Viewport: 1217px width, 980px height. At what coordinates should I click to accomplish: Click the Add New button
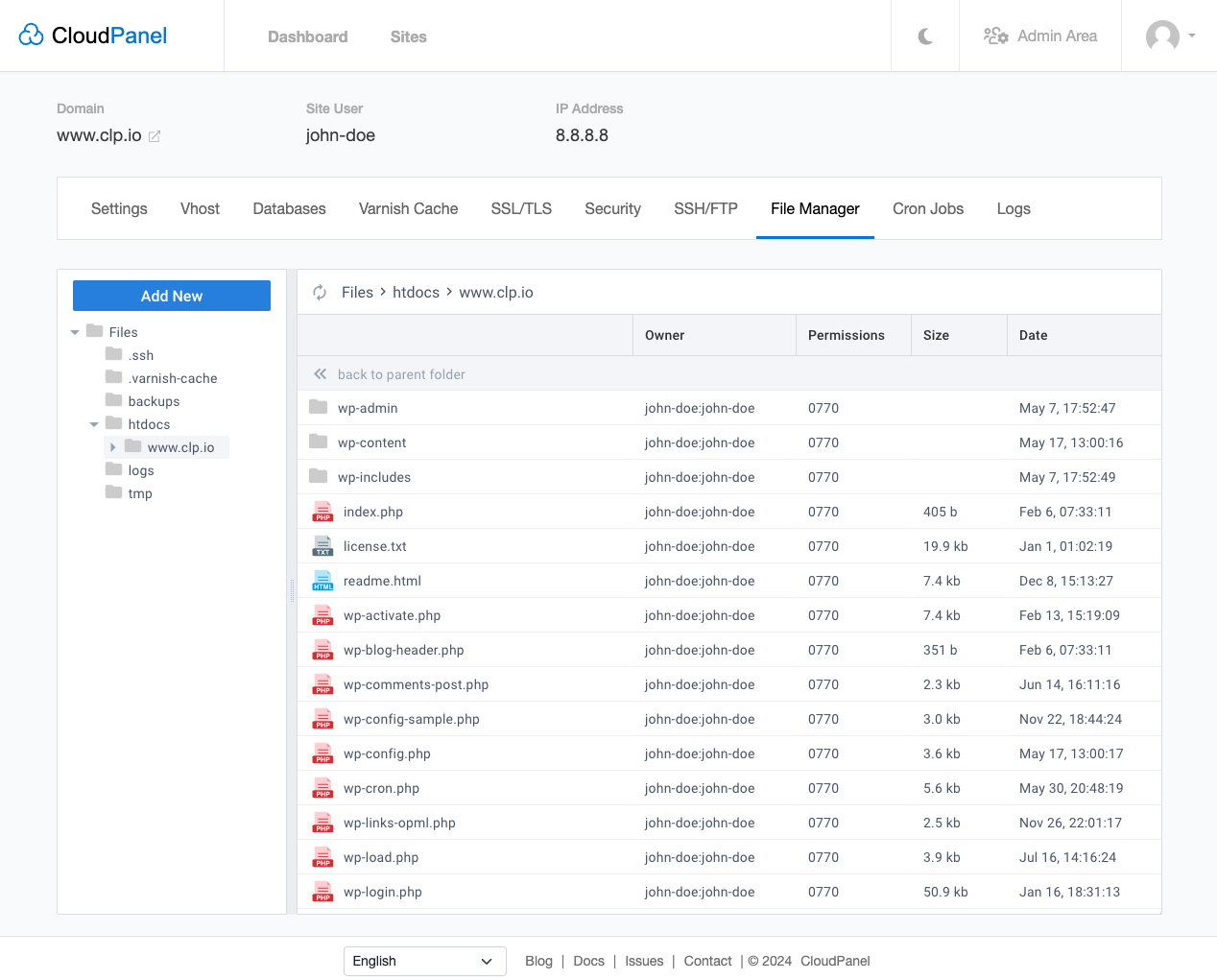171,296
